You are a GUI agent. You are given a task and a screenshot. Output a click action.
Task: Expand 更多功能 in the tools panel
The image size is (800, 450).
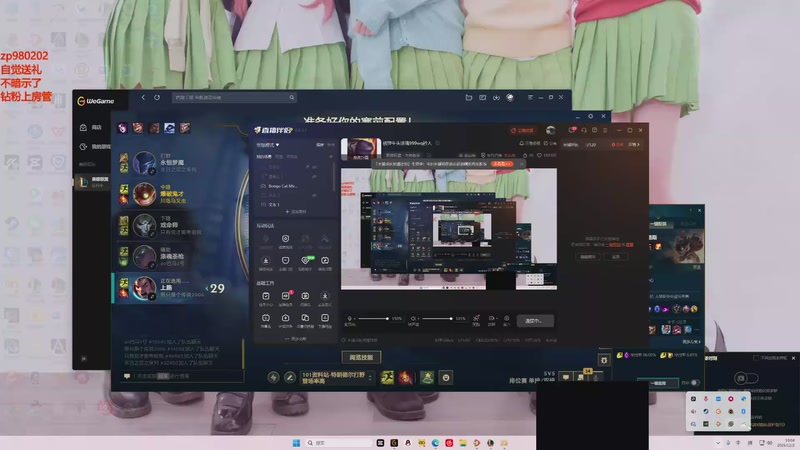pyautogui.click(x=296, y=339)
